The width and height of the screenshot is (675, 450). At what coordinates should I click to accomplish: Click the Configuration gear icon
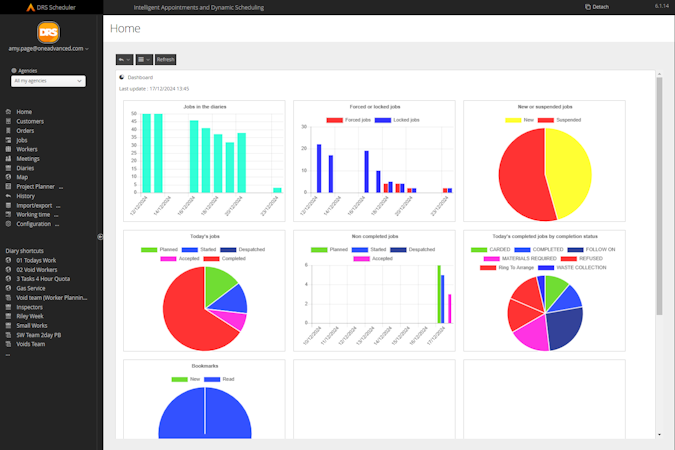8,224
